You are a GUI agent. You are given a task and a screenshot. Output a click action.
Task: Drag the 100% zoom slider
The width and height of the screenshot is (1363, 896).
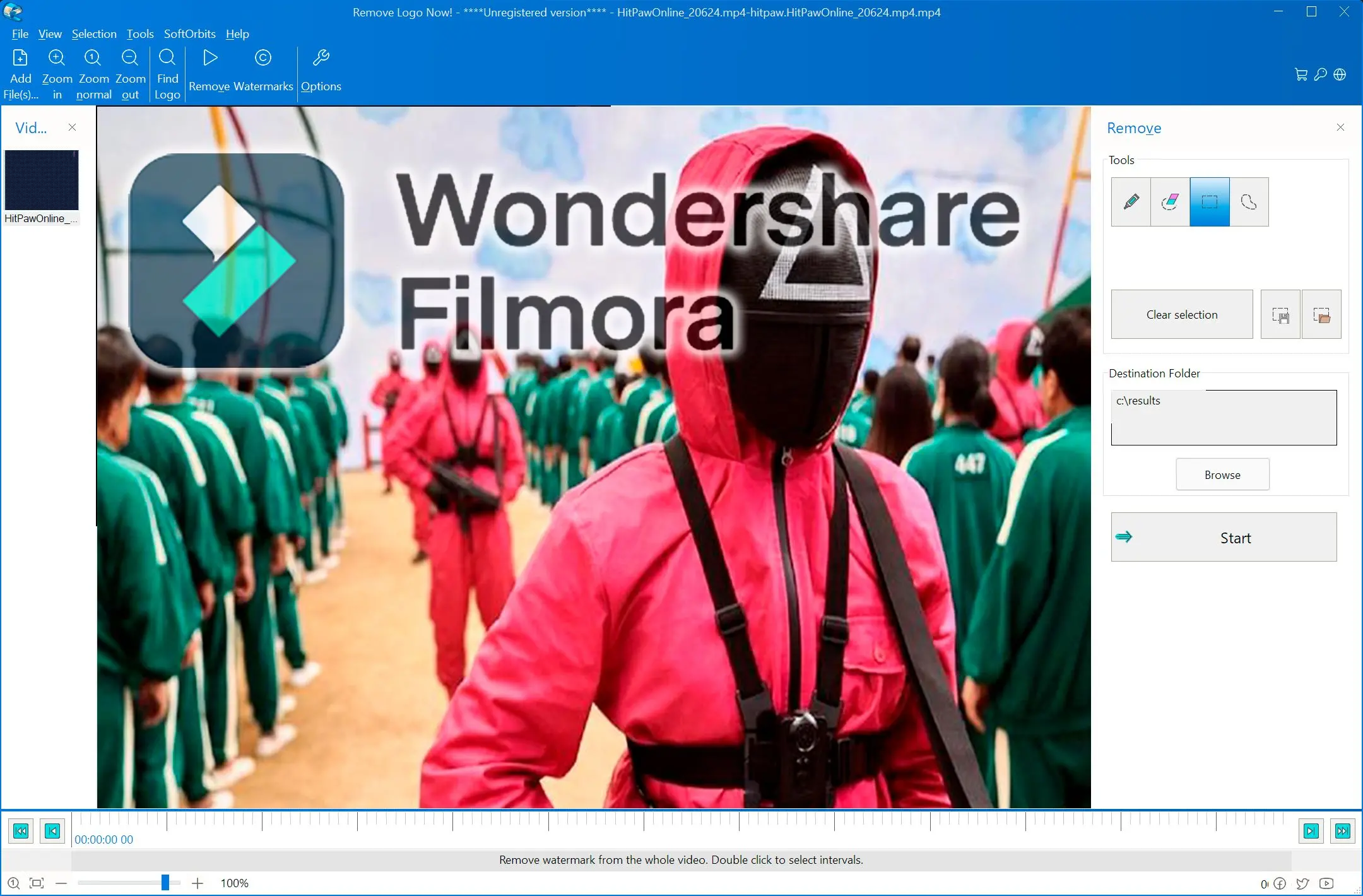(165, 883)
